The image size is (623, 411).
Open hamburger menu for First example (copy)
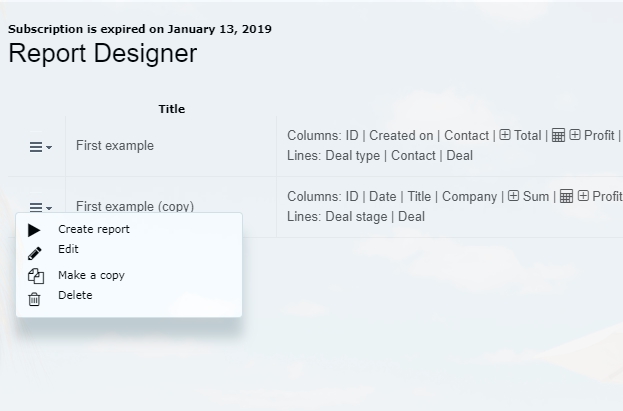(x=41, y=207)
